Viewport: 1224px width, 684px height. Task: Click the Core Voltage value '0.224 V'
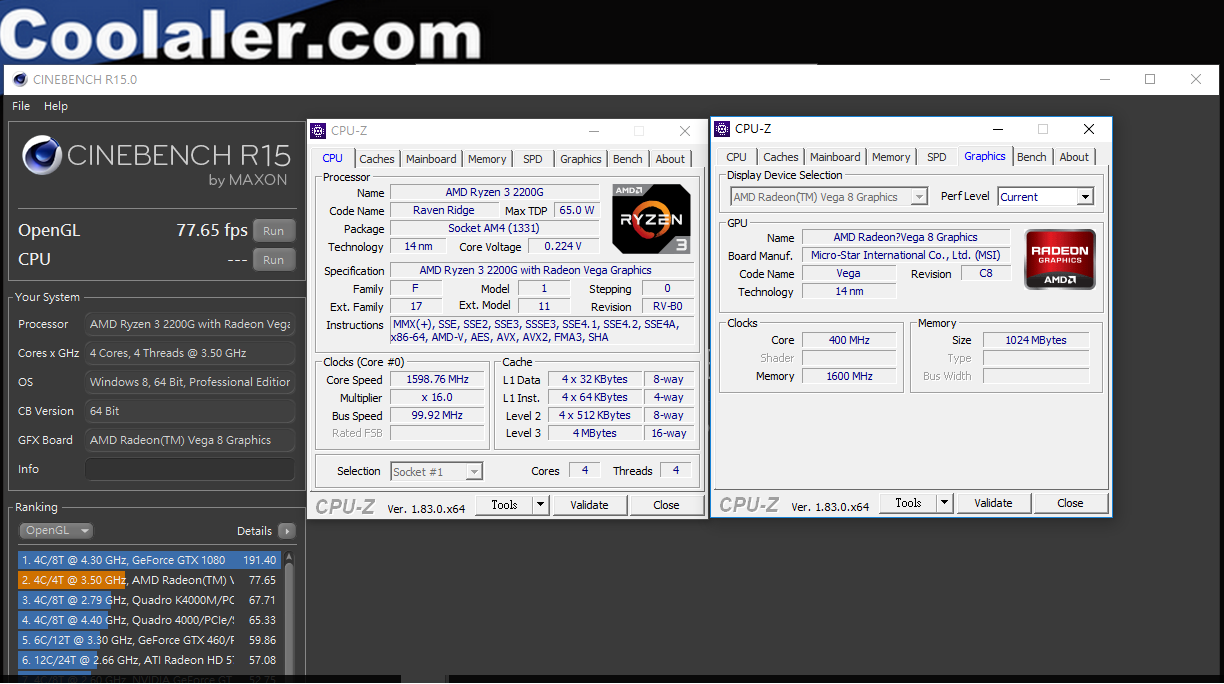click(x=563, y=247)
